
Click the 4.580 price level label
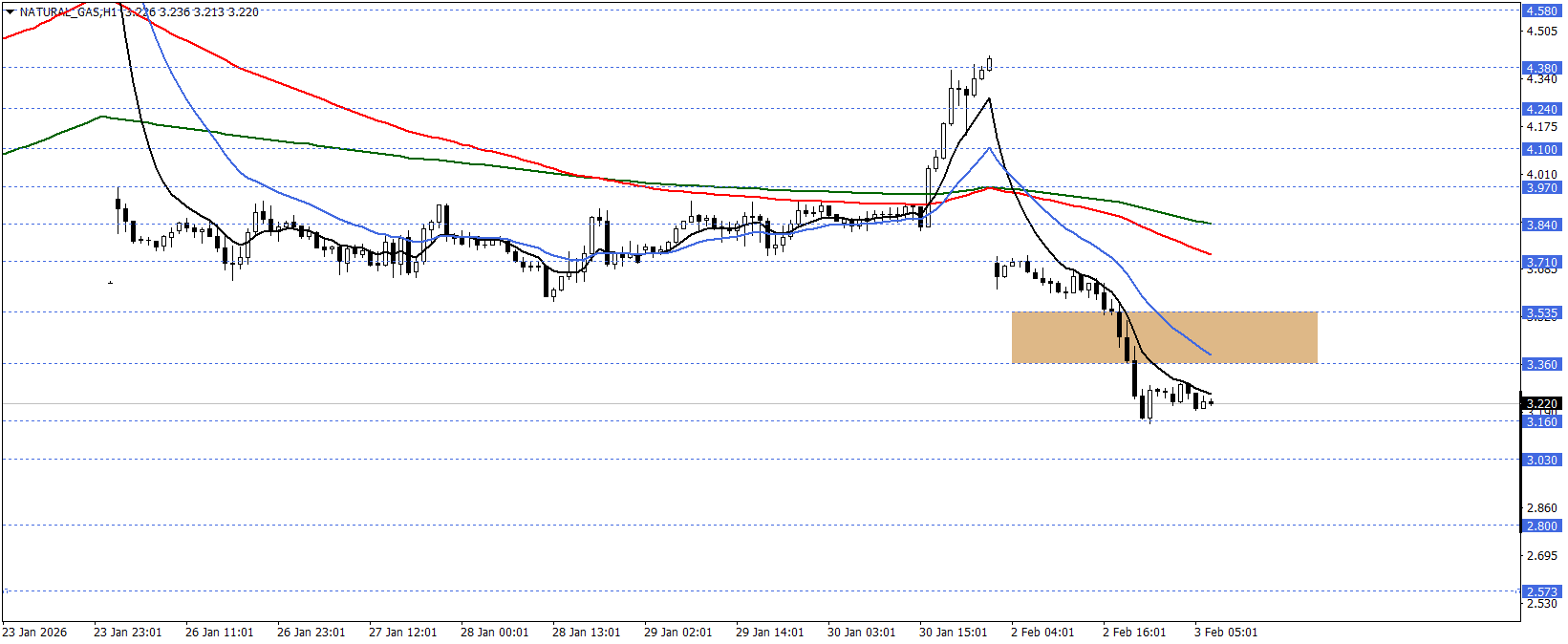point(1540,11)
